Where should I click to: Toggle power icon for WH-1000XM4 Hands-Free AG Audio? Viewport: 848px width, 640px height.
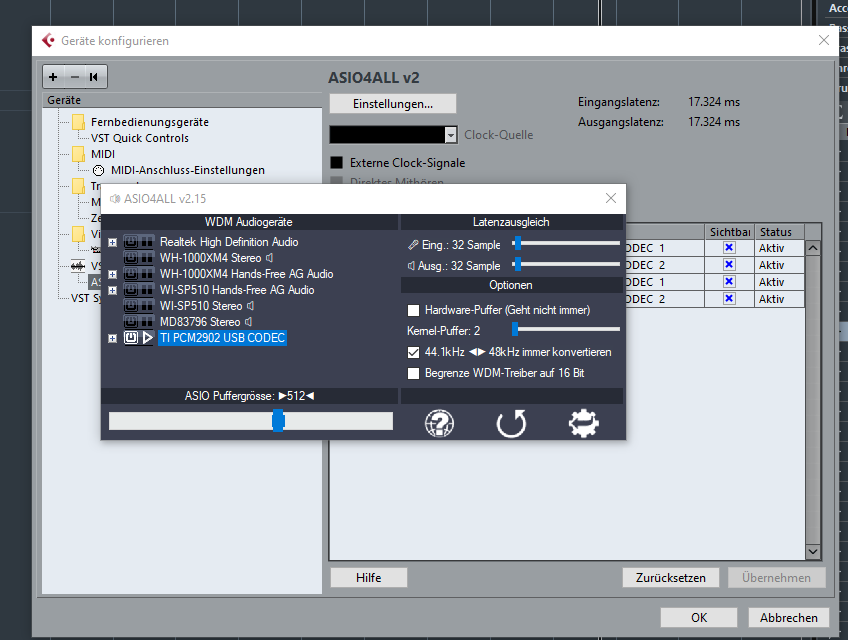pyautogui.click(x=131, y=274)
